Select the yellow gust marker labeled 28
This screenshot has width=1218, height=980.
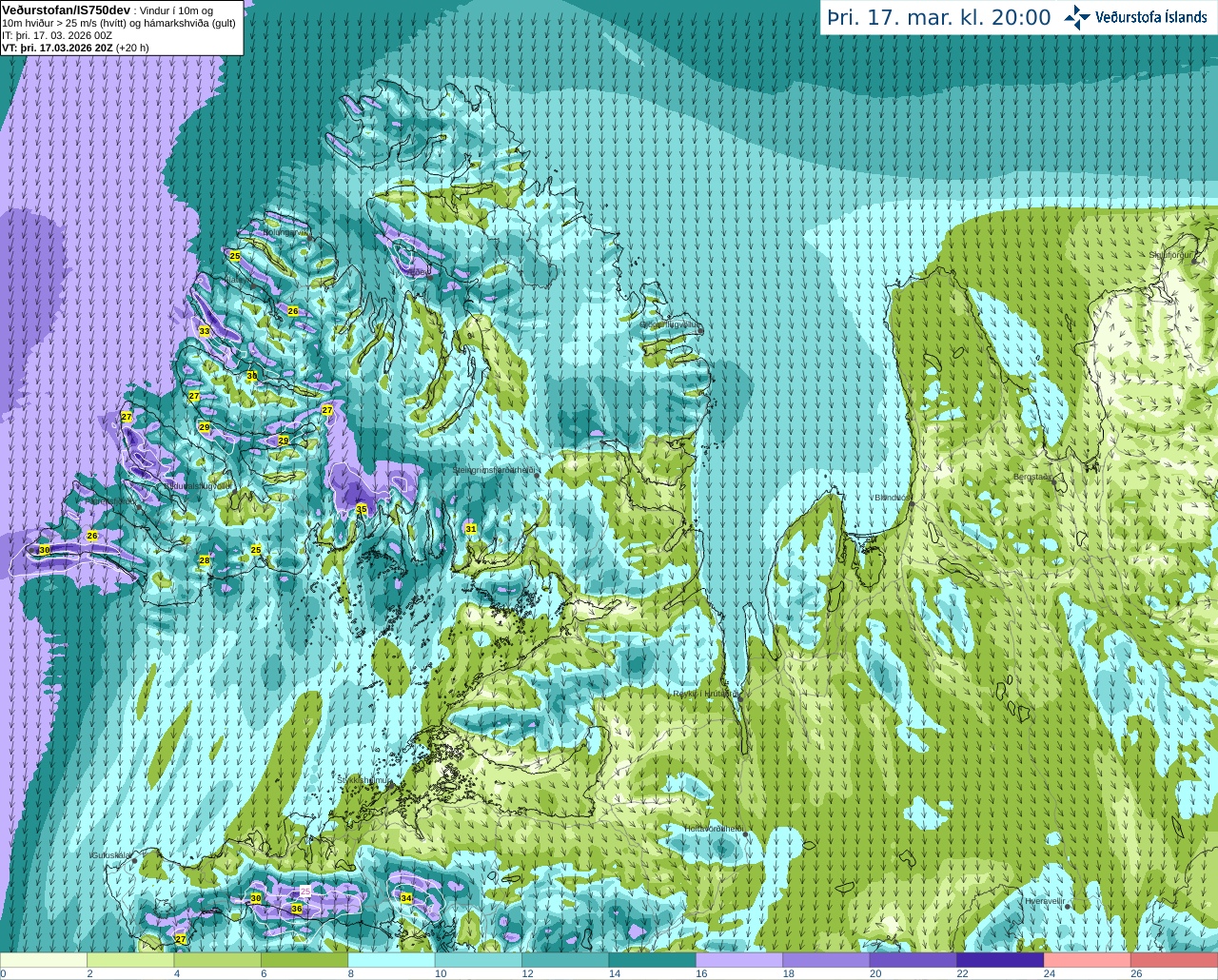205,561
